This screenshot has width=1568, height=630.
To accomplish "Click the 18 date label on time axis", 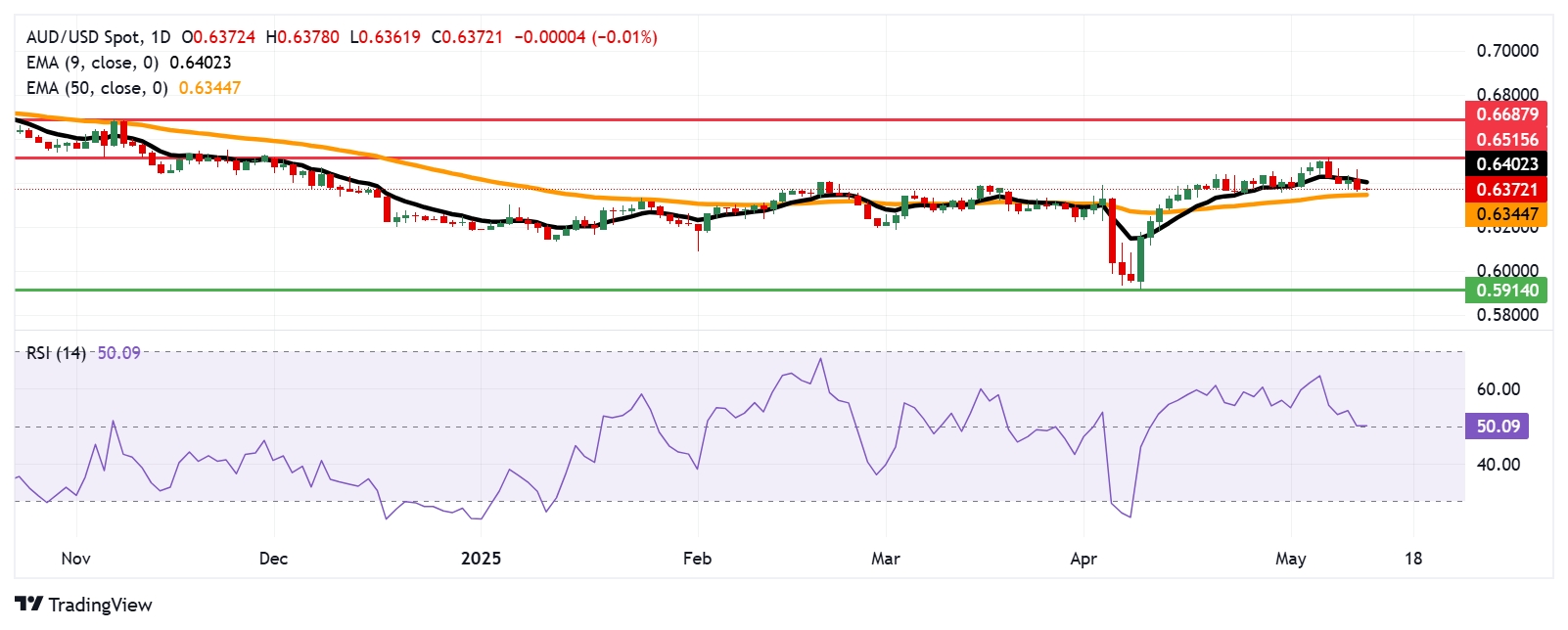I will [x=1413, y=559].
